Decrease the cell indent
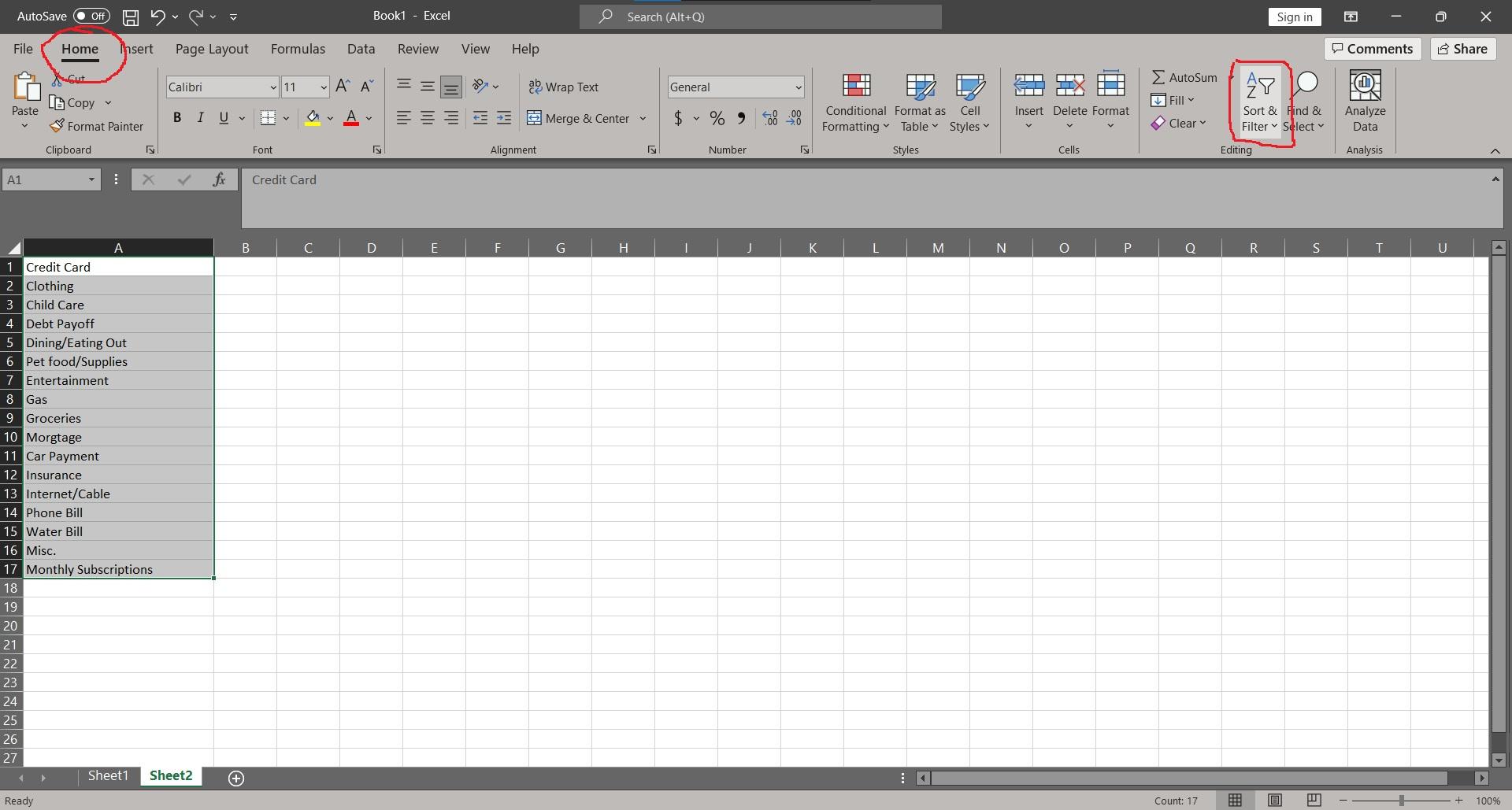The height and width of the screenshot is (810, 1512). tap(480, 118)
